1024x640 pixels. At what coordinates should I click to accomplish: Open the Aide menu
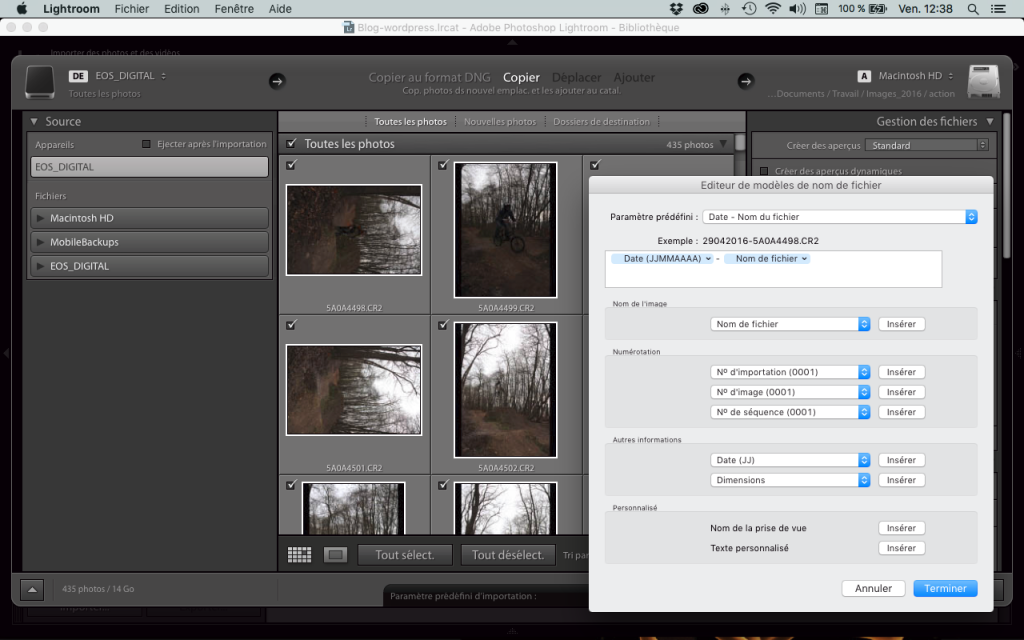point(280,8)
